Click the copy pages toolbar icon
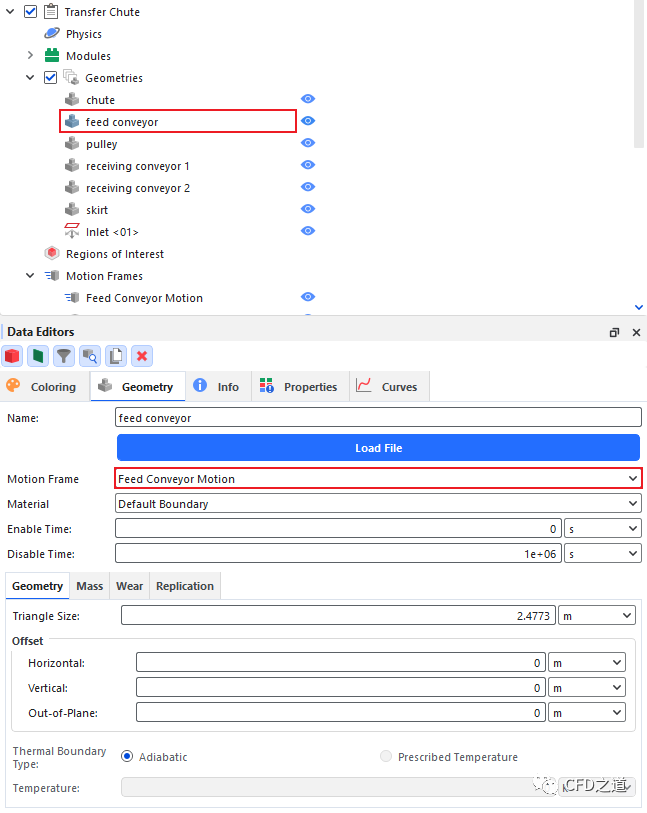 click(x=116, y=356)
